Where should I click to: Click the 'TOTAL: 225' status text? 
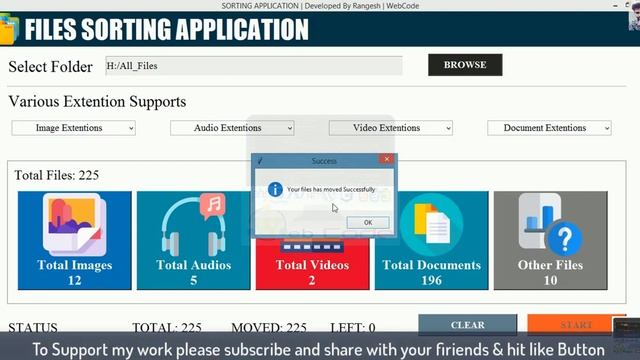(x=167, y=327)
